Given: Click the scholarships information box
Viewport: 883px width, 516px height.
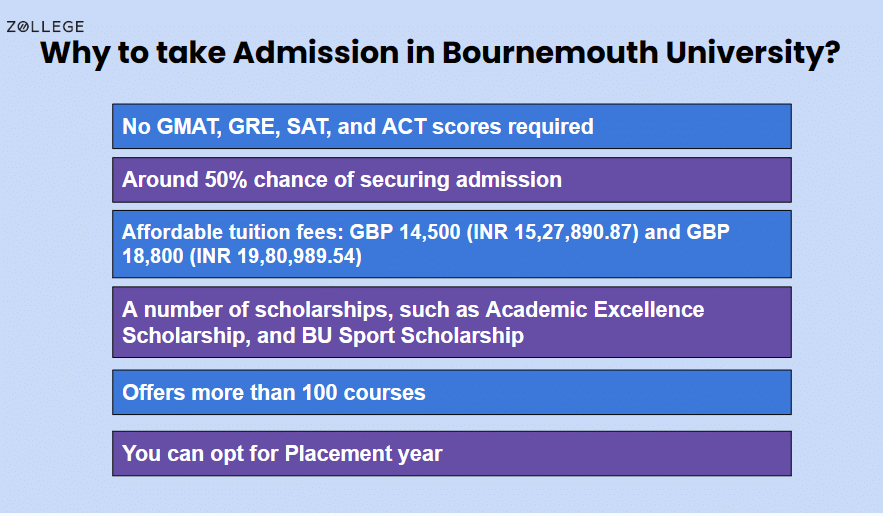Looking at the screenshot, I should coord(452,322).
